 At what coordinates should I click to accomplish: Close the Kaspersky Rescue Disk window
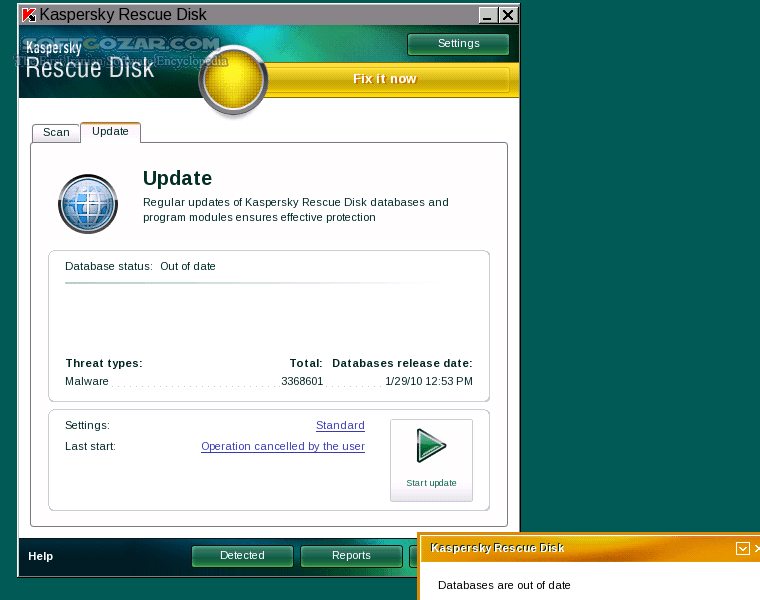tap(508, 15)
